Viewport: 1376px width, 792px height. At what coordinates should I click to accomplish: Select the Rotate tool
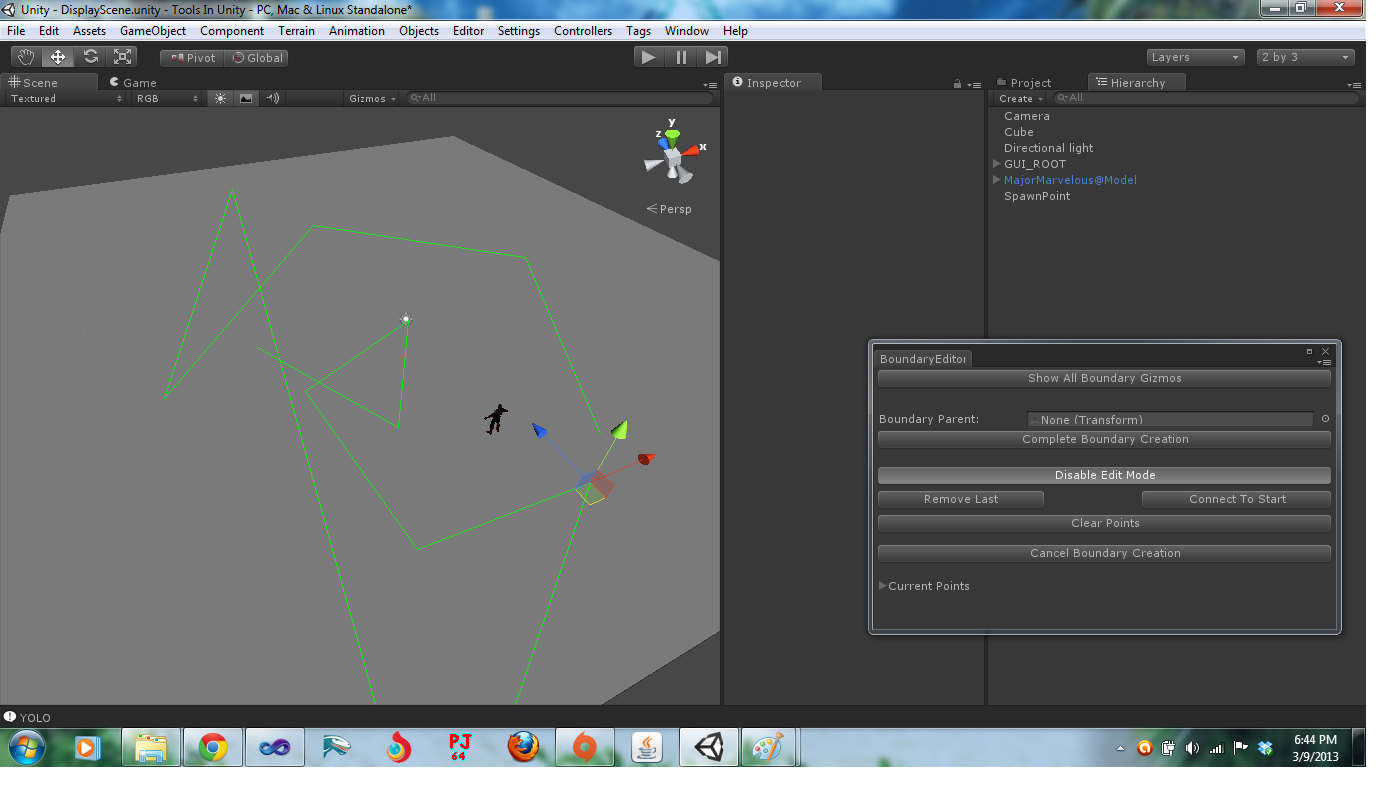point(90,57)
